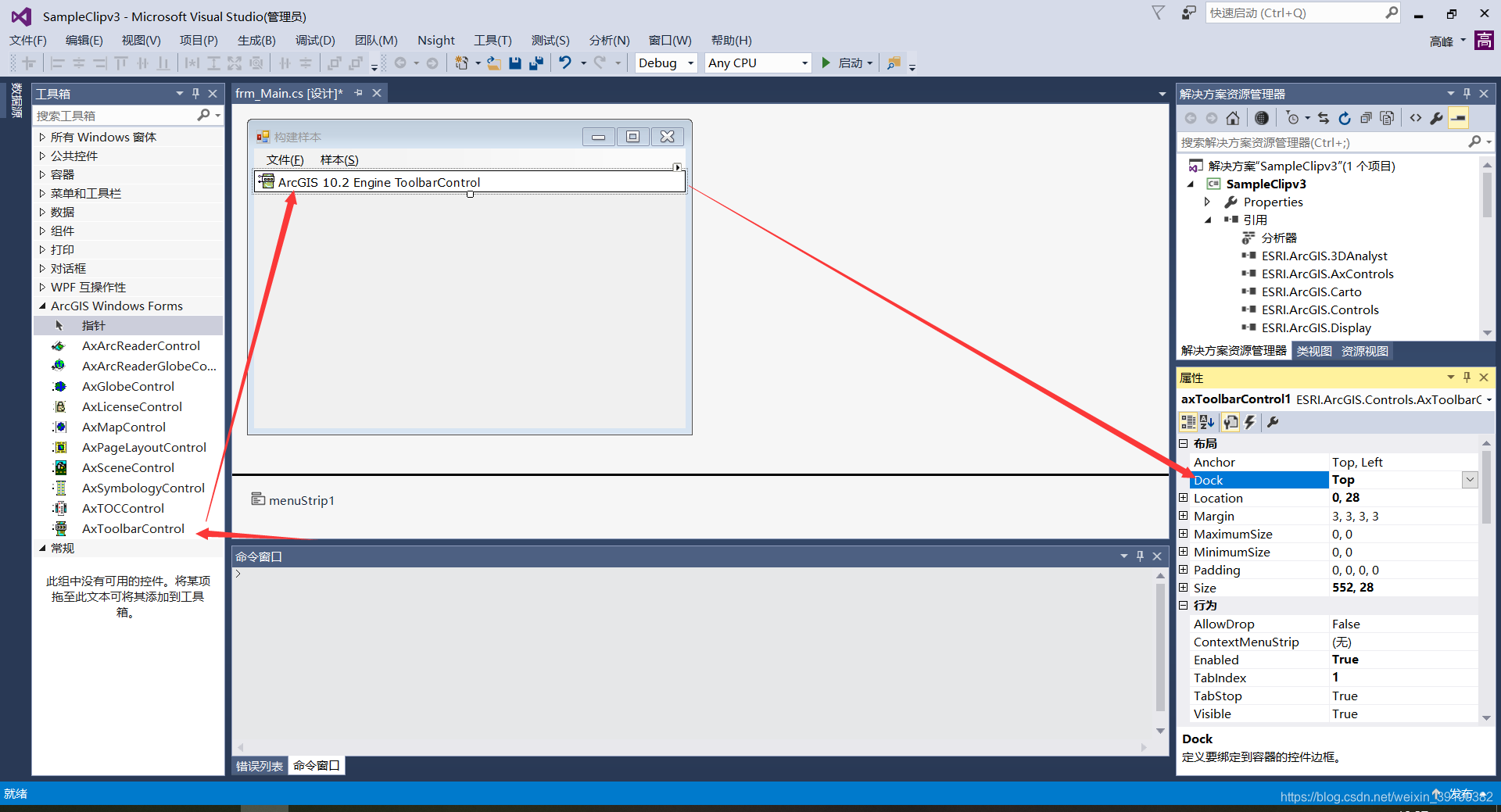Select AxTOCControl in the toolbox
Image resolution: width=1501 pixels, height=812 pixels.
[123, 508]
